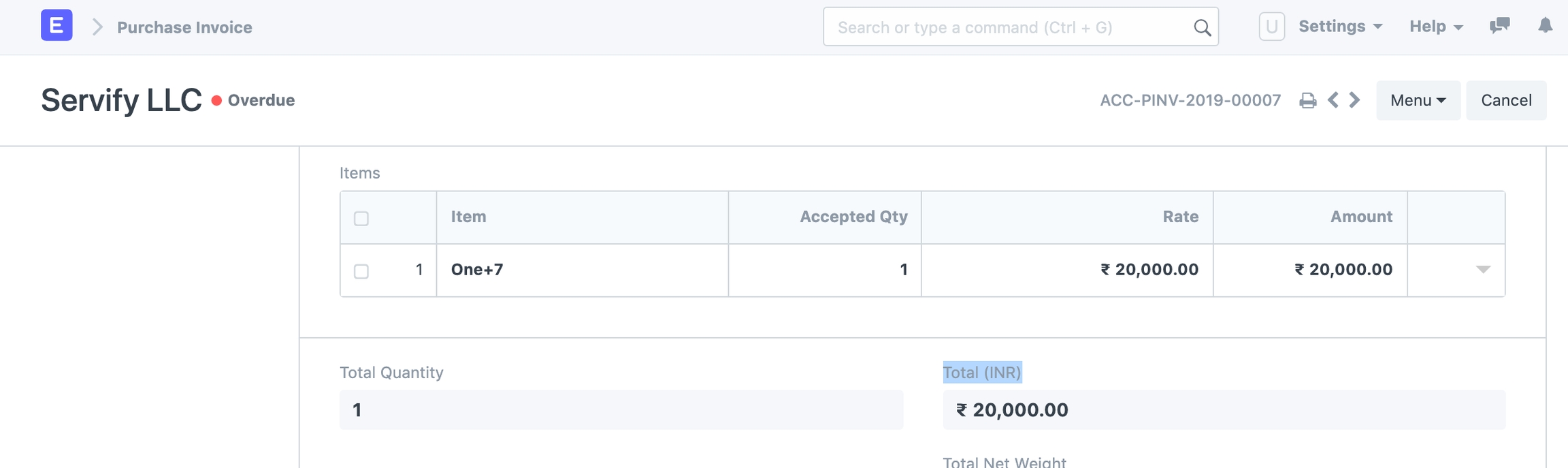The height and width of the screenshot is (468, 1568).
Task: Focus the search command input field
Action: (1007, 27)
